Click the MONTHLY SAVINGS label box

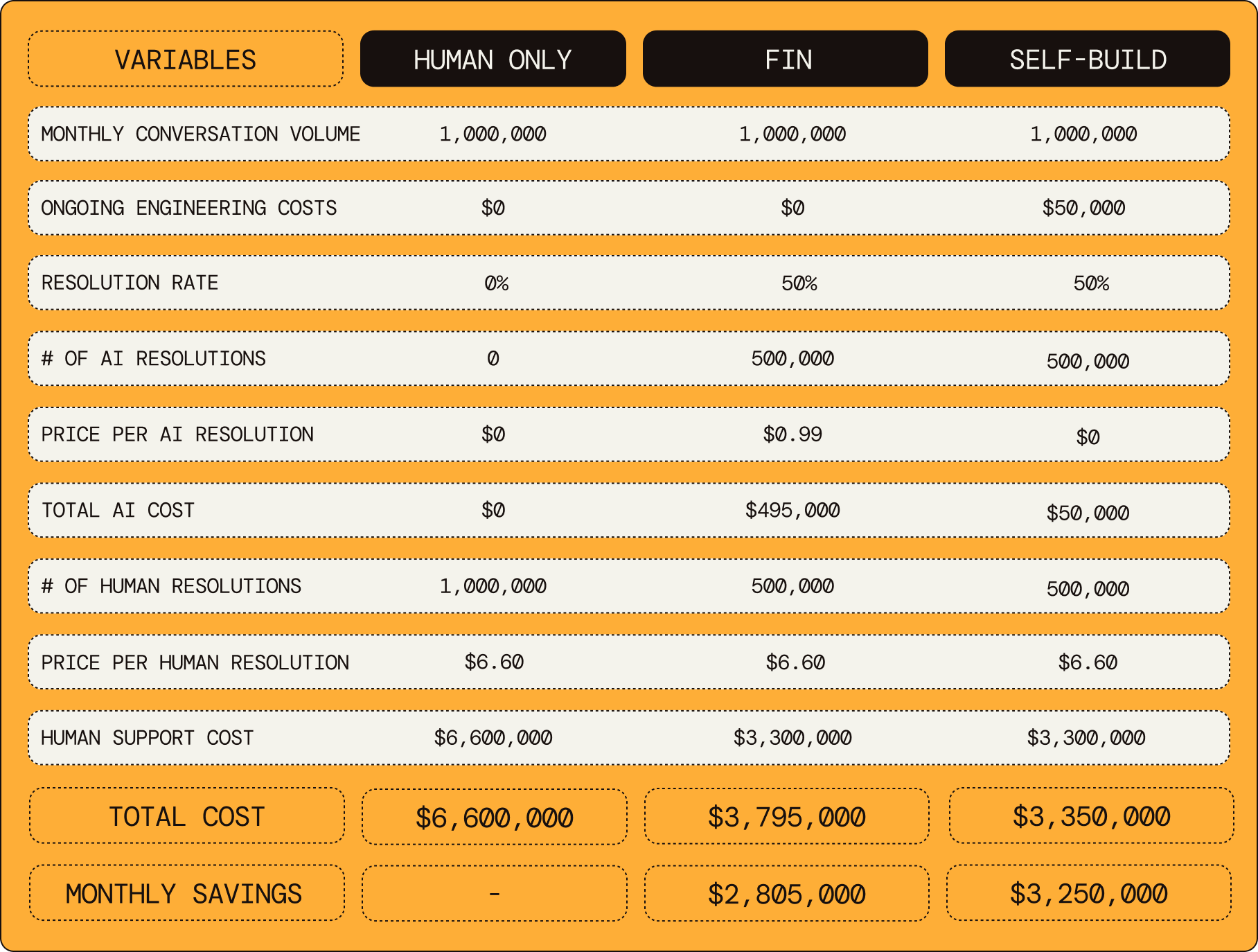(186, 893)
